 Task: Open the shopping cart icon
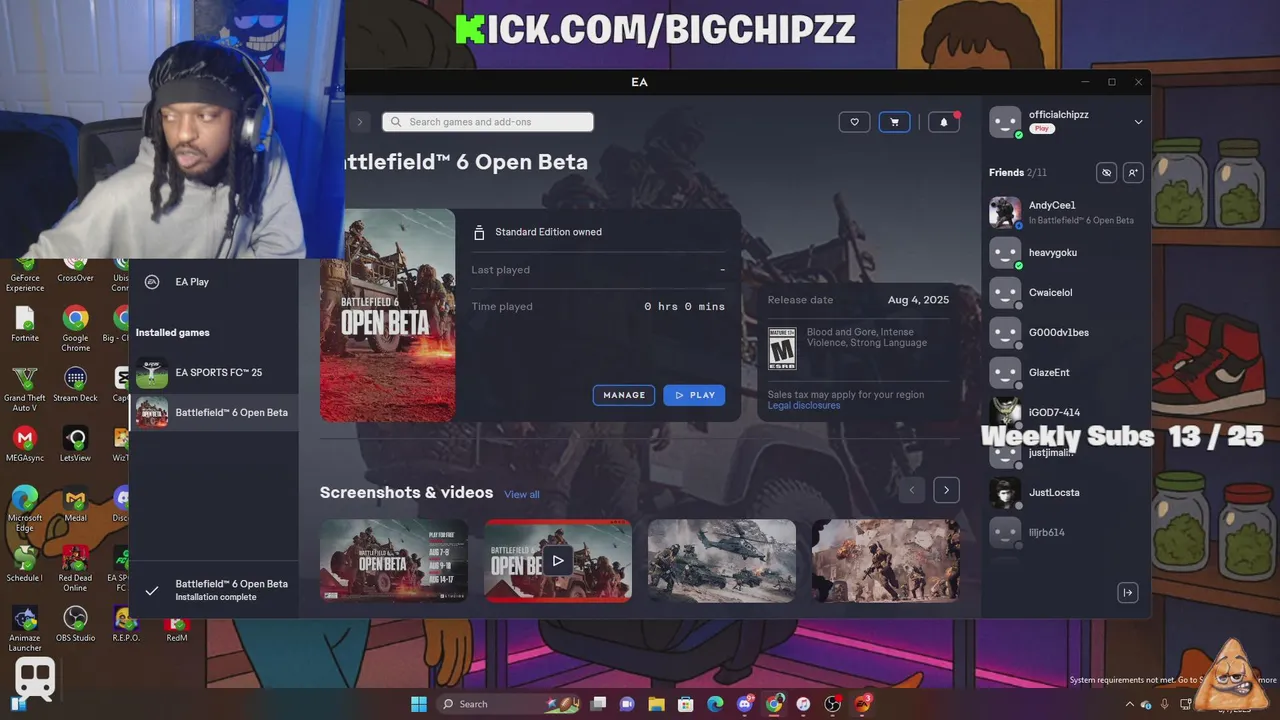tap(894, 122)
